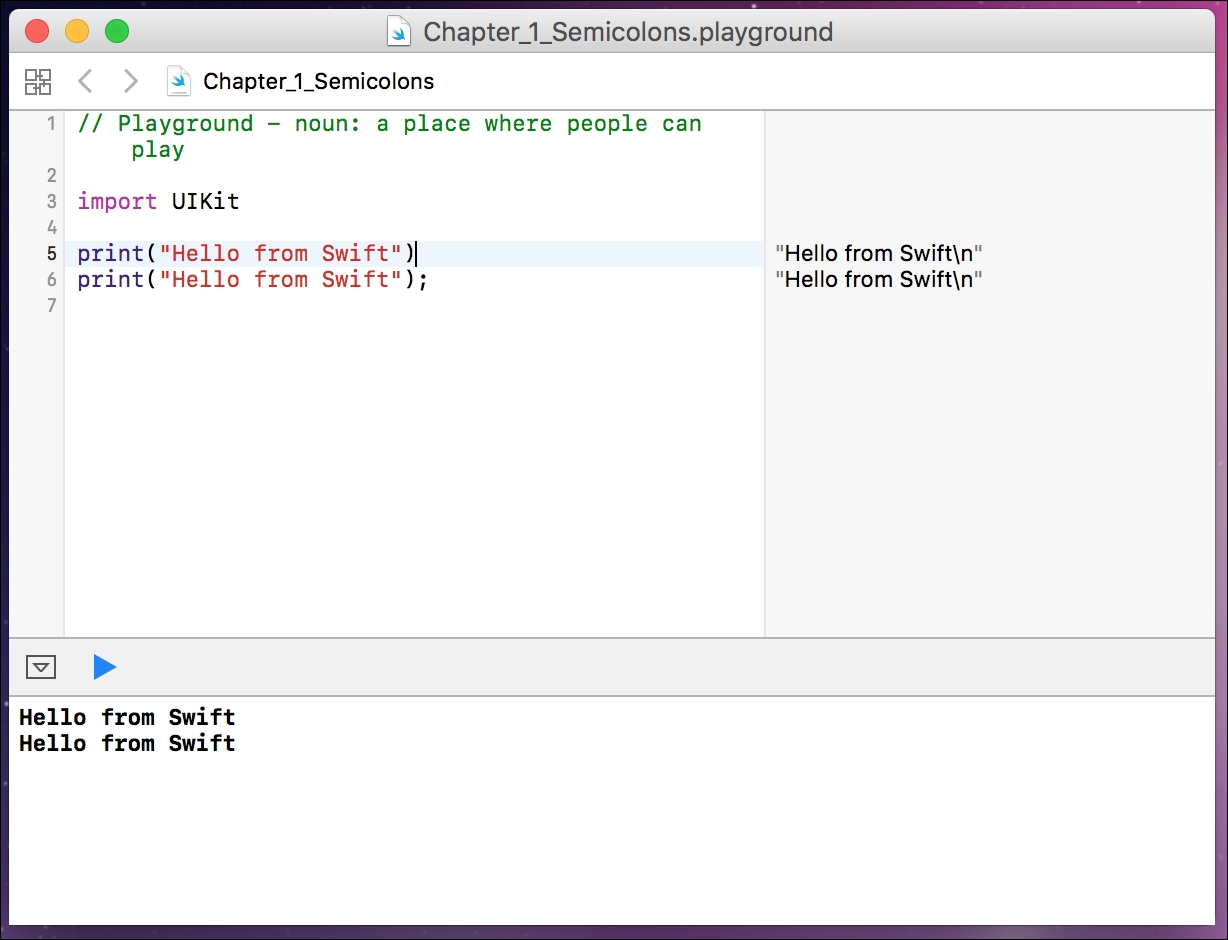
Task: Go forward with the right chevron
Action: click(x=129, y=81)
